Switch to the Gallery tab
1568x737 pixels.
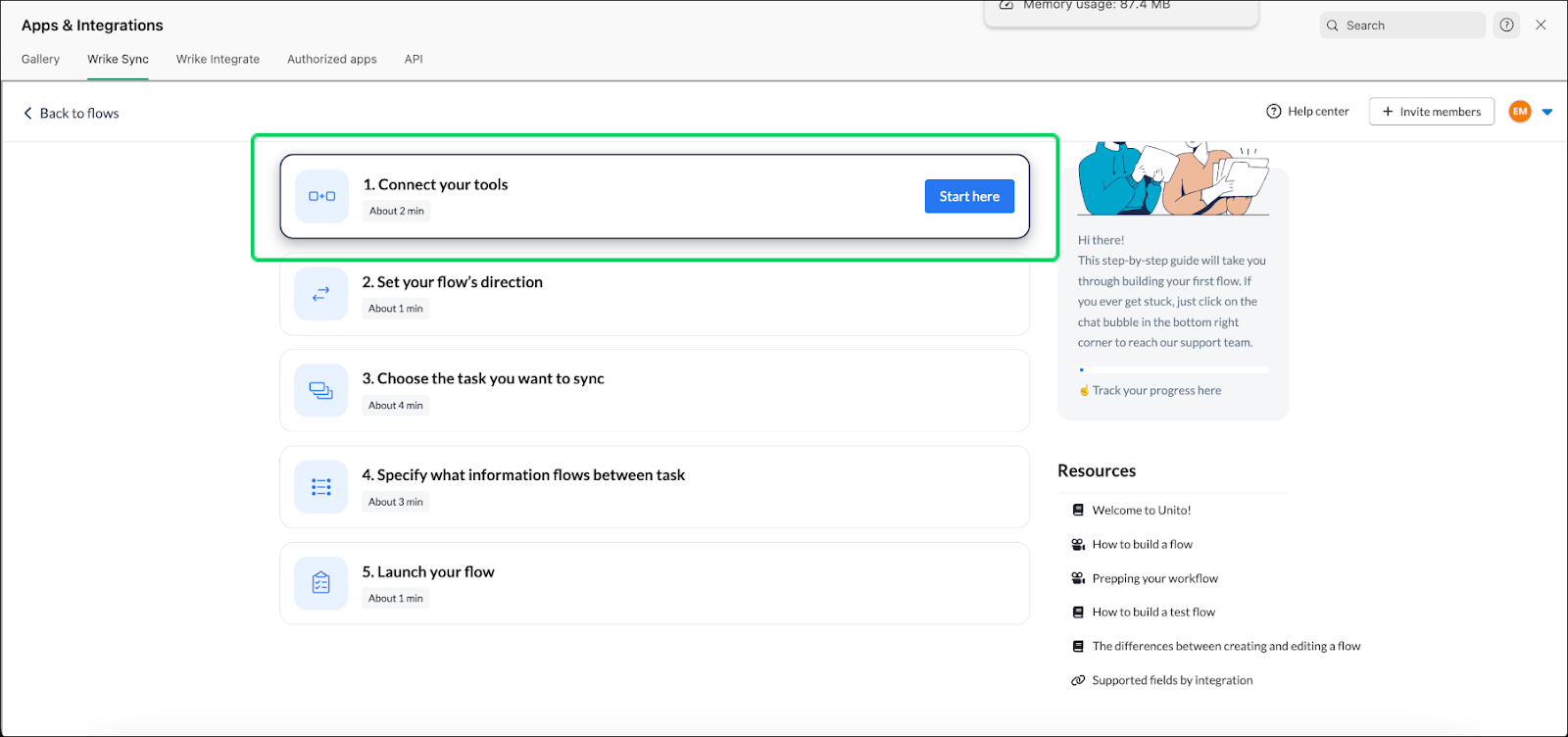[x=40, y=59]
